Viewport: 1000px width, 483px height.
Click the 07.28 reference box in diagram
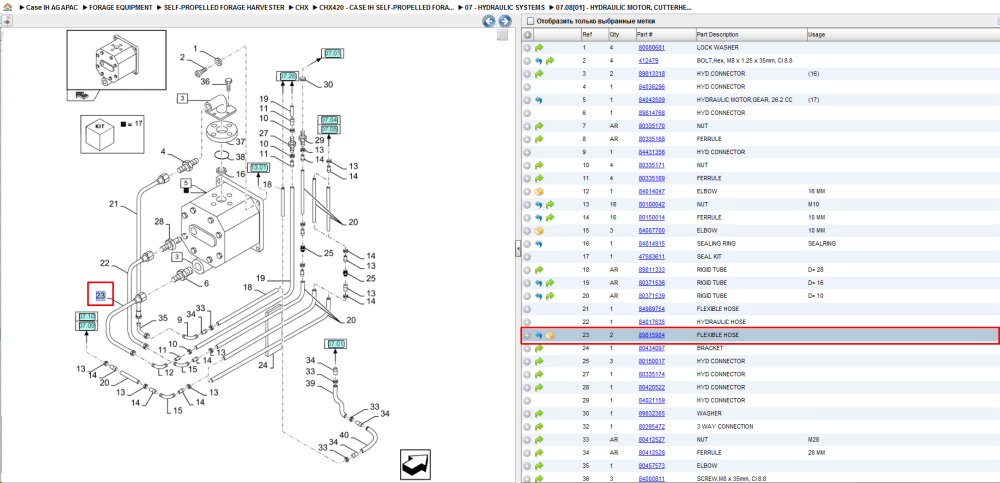(287, 76)
